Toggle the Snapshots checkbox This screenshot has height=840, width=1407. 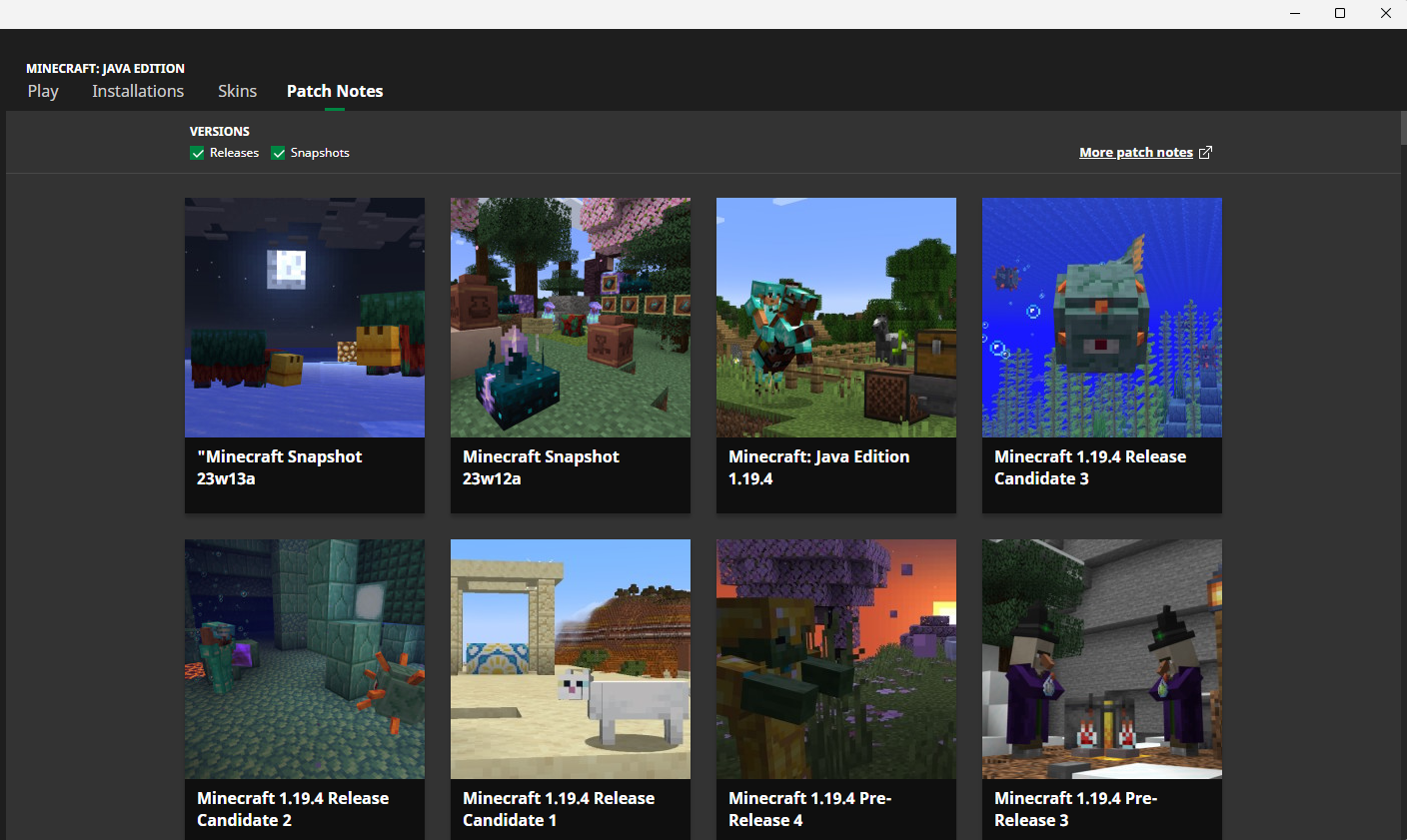click(278, 153)
